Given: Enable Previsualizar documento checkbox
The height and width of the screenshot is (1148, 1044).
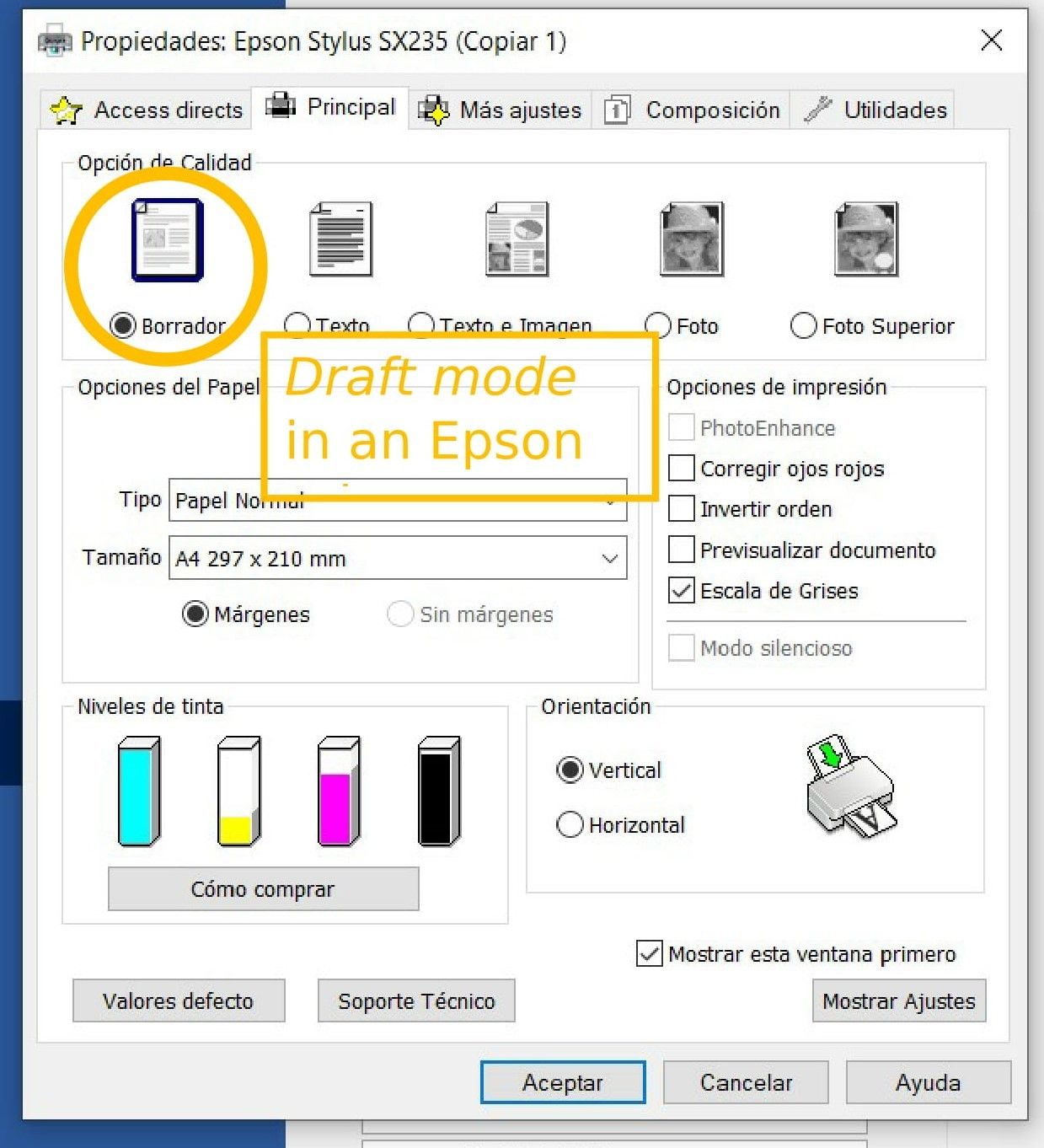Looking at the screenshot, I should (x=682, y=550).
